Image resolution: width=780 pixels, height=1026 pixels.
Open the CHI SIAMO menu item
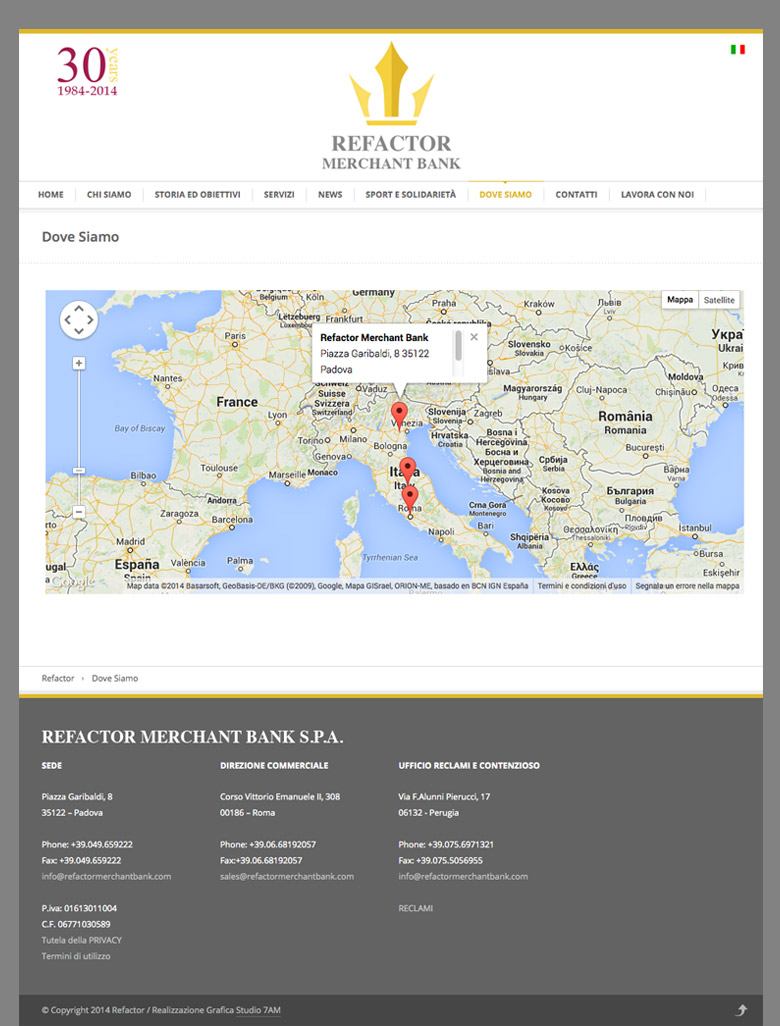109,194
